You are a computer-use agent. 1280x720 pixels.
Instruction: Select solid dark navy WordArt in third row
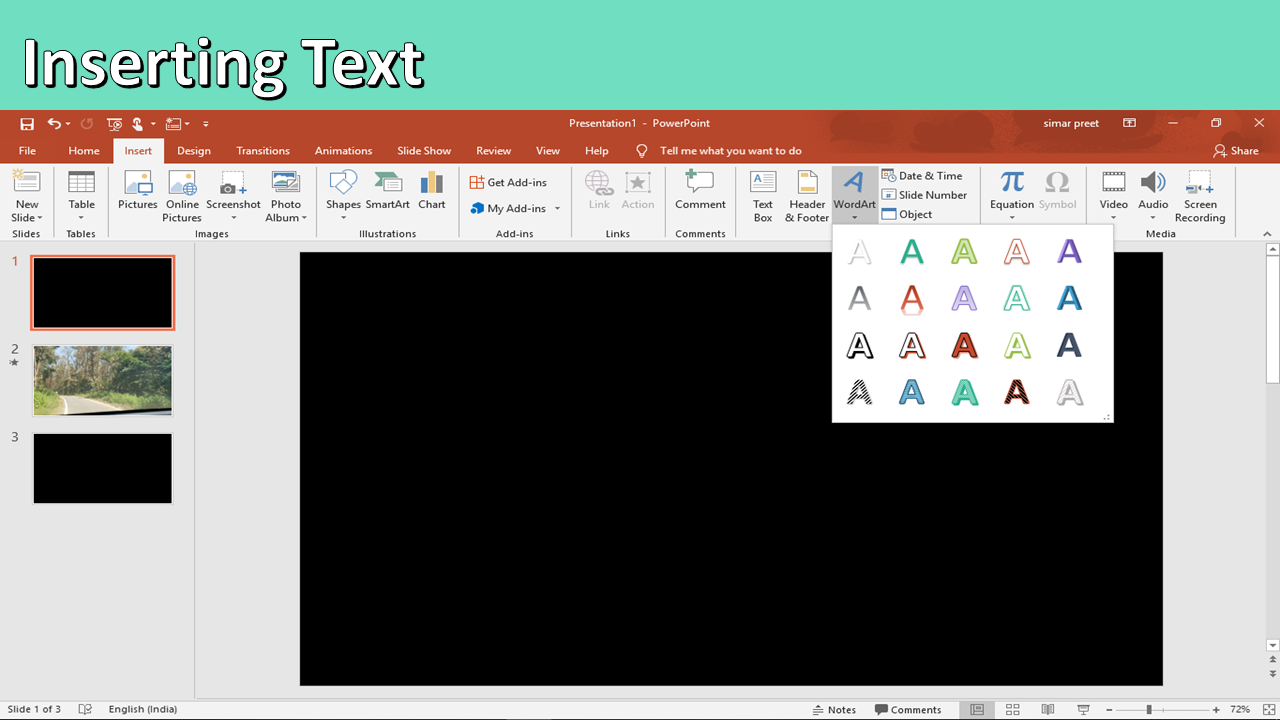pos(1069,346)
